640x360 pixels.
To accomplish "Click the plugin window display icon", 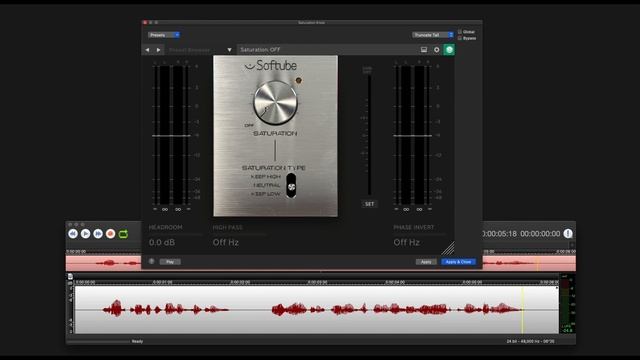I will coord(424,50).
